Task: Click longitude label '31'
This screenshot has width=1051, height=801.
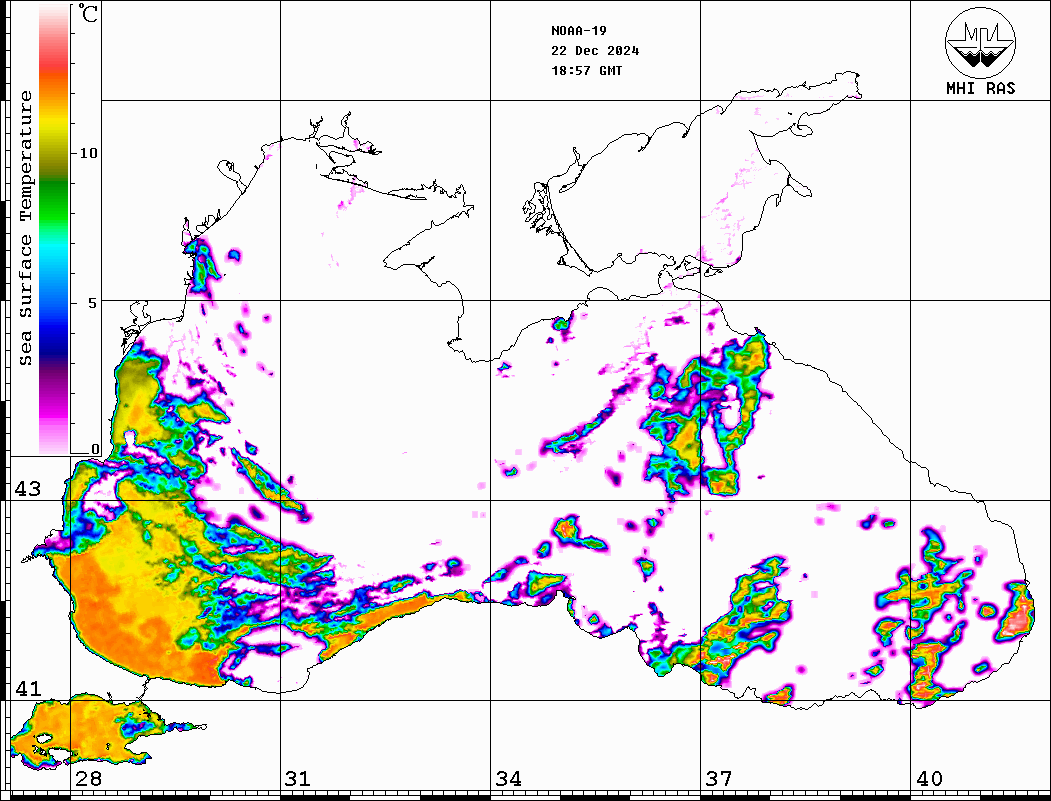Action: click(298, 778)
